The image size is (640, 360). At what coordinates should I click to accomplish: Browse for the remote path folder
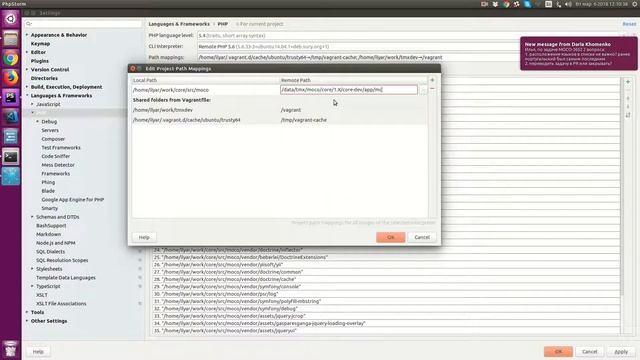click(422, 90)
